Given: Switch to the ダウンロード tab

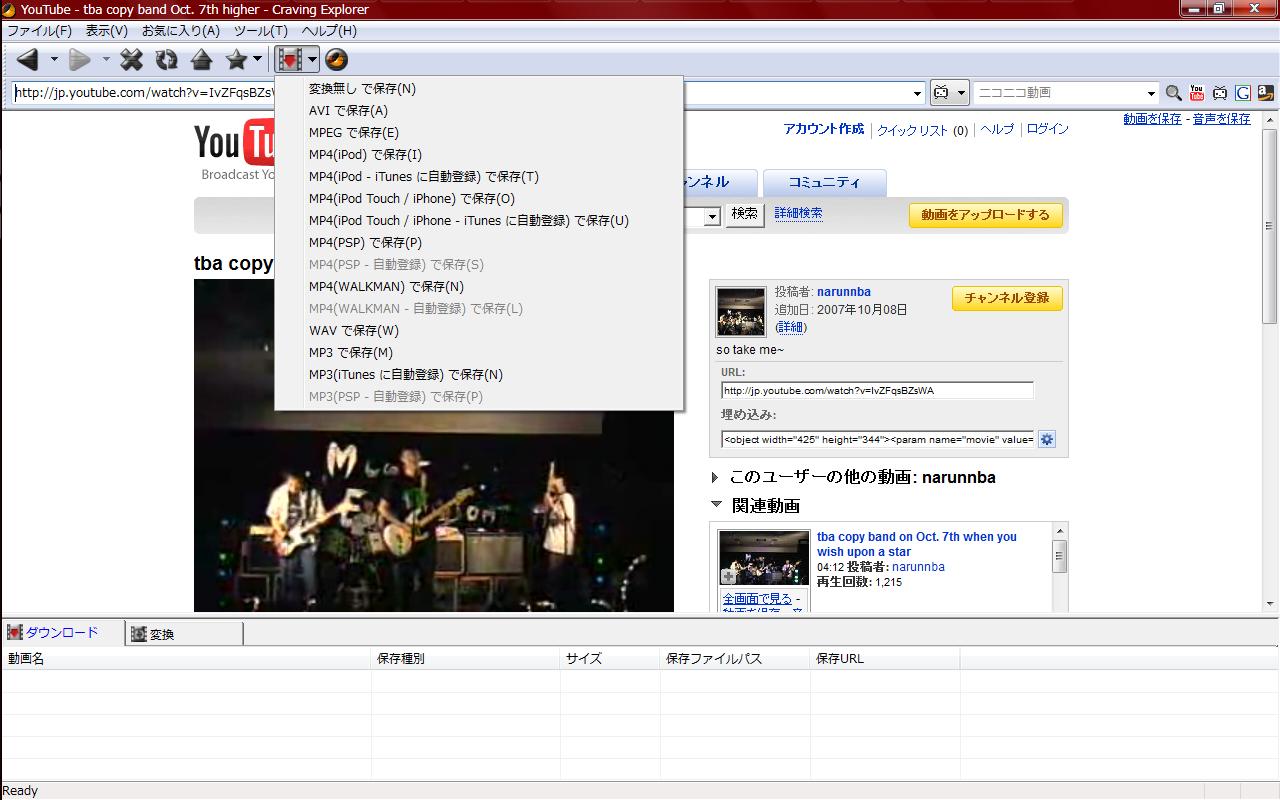Looking at the screenshot, I should click(x=63, y=633).
